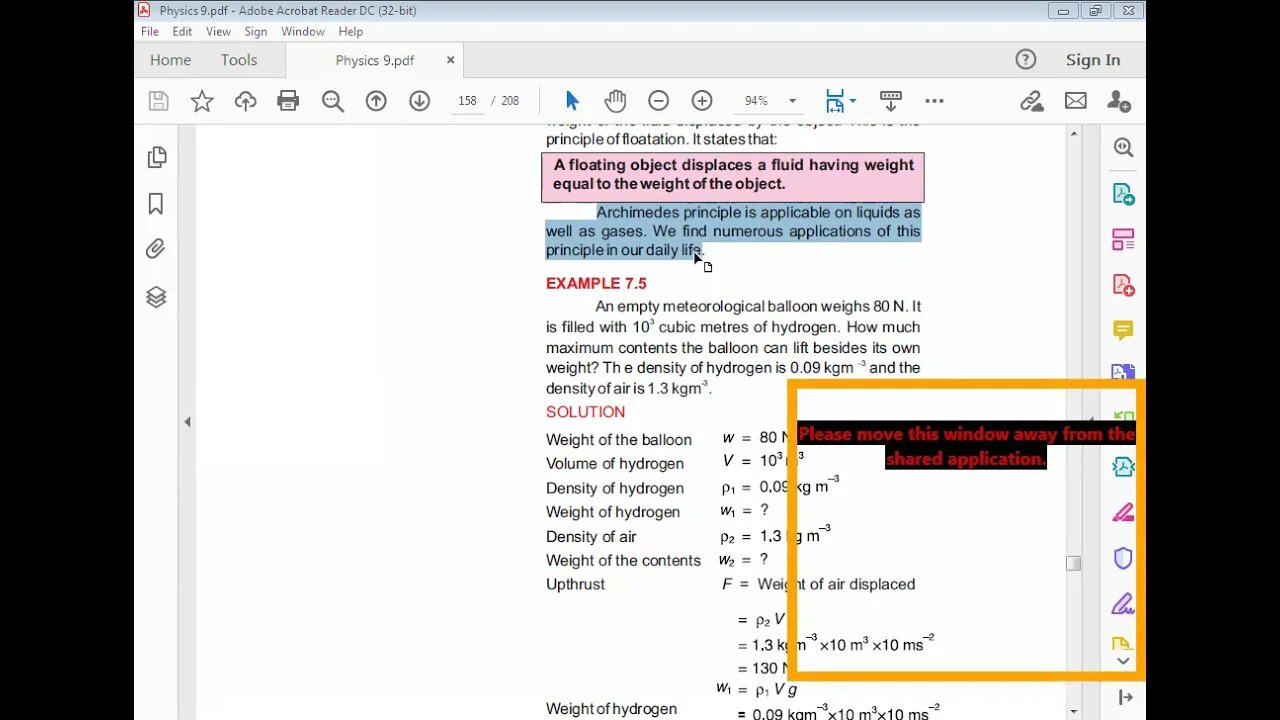This screenshot has height=720, width=1280.
Task: Click the add people share icon
Action: click(1118, 101)
